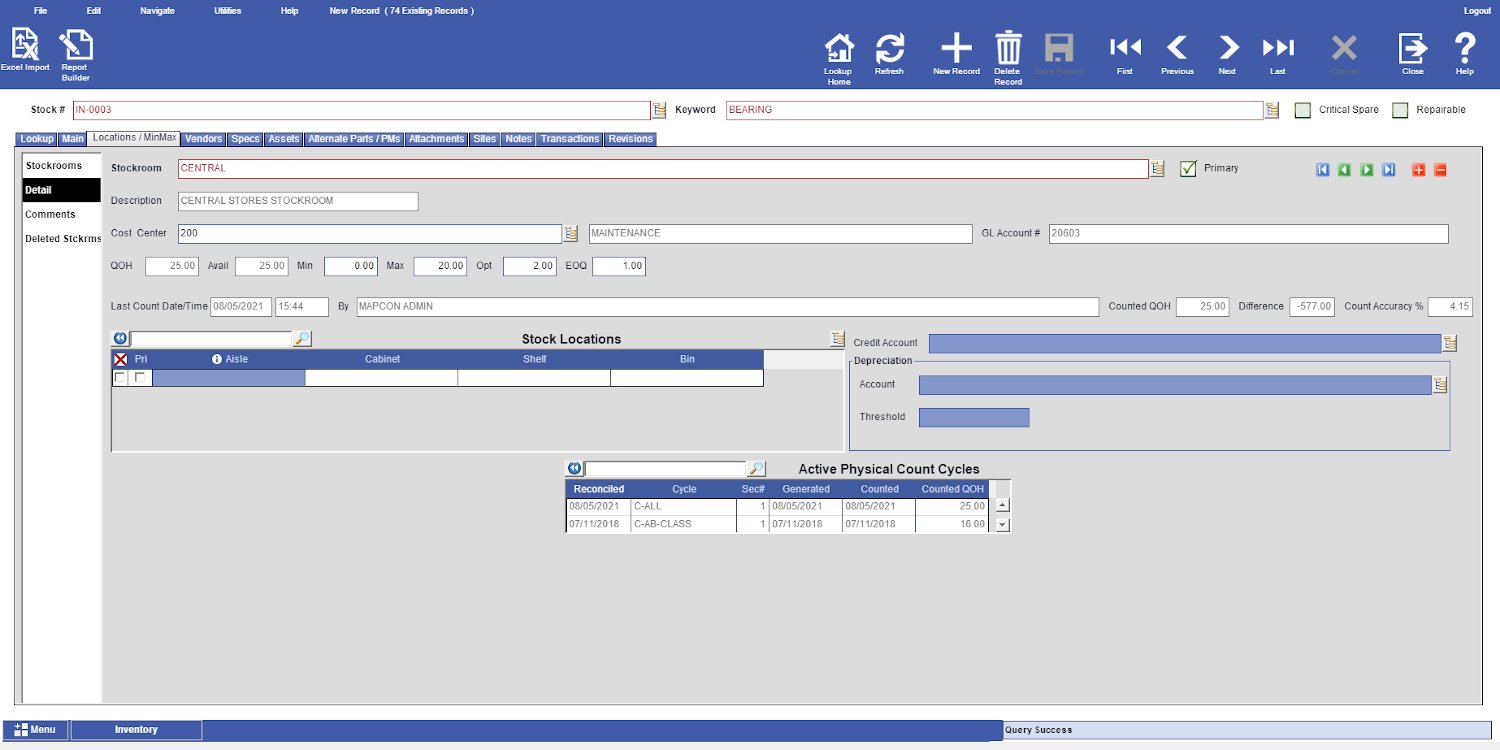The height and width of the screenshot is (750, 1500).
Task: Toggle the Critical Spare checkbox
Action: coord(1303,110)
